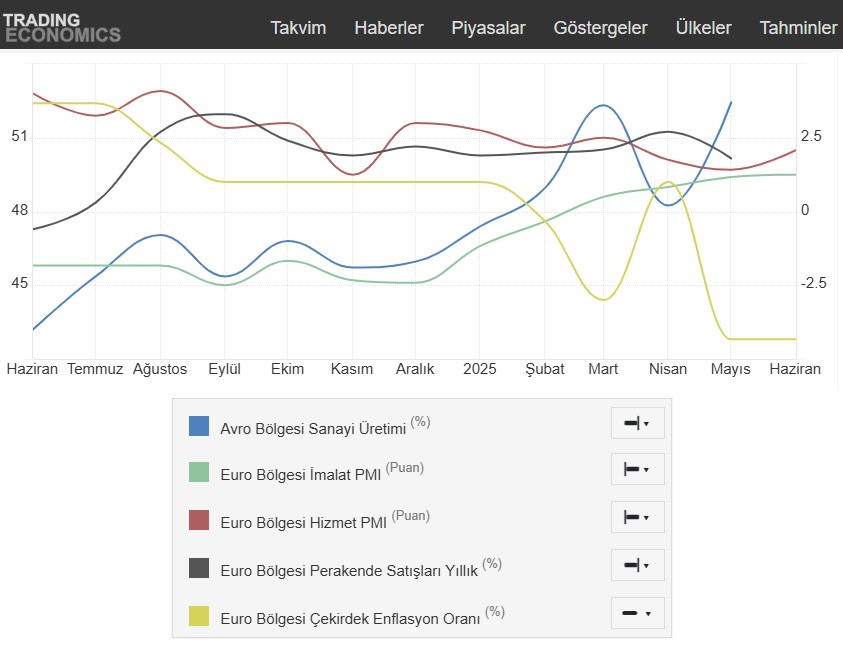Click the yellow swatch for Çekirdek Enflasyon Oranı
The height and width of the screenshot is (645, 843).
[x=199, y=616]
